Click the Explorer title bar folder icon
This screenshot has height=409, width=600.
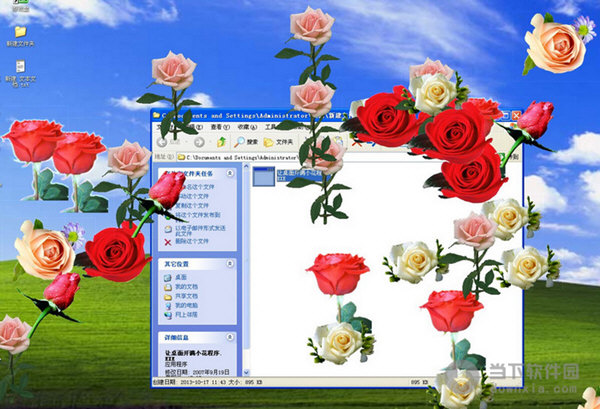157,115
